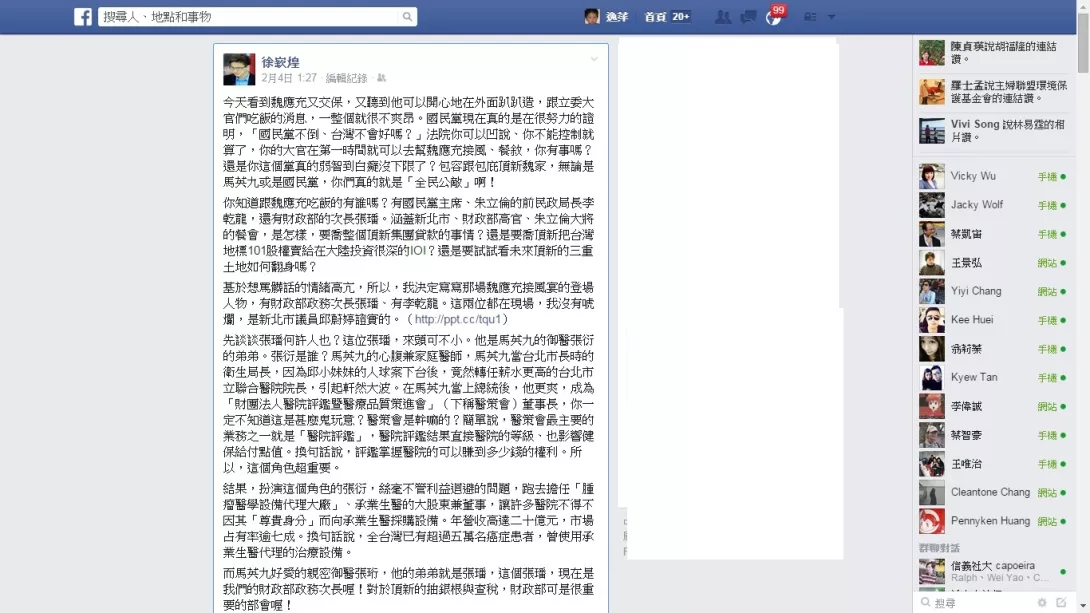Open the post author's name link at post top
The width and height of the screenshot is (1090, 613).
(x=281, y=63)
